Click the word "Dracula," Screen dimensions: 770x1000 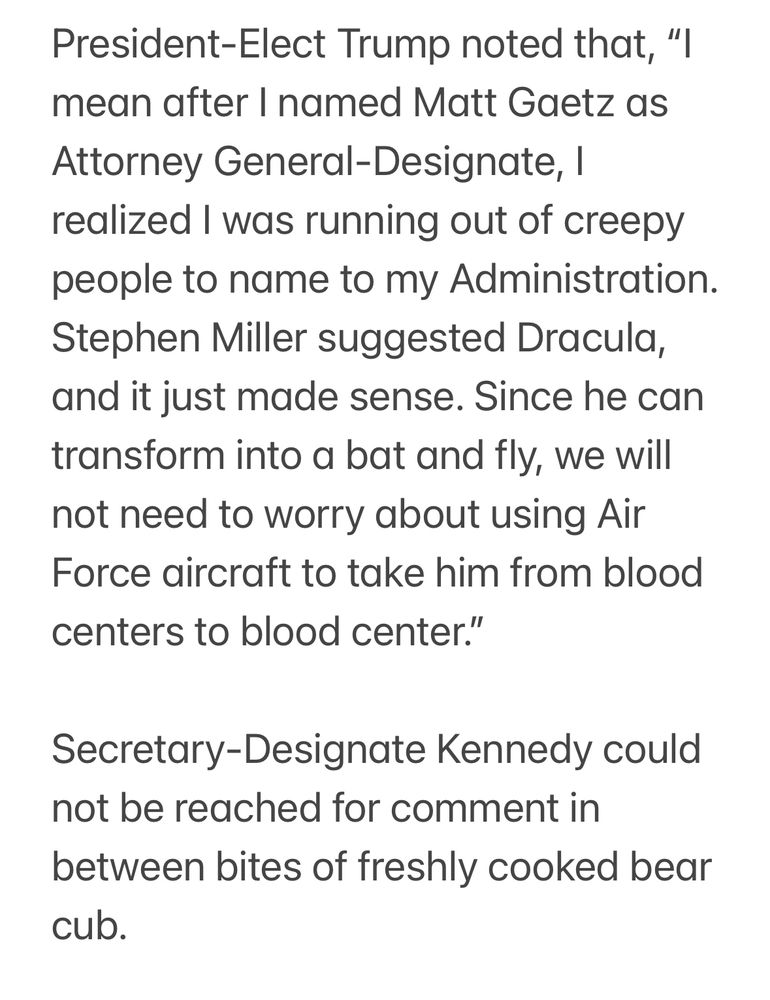[x=591, y=338]
